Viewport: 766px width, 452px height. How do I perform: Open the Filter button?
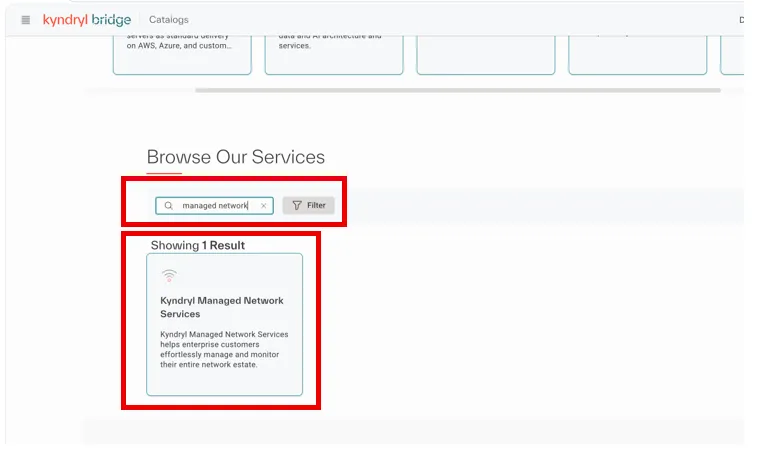[309, 205]
